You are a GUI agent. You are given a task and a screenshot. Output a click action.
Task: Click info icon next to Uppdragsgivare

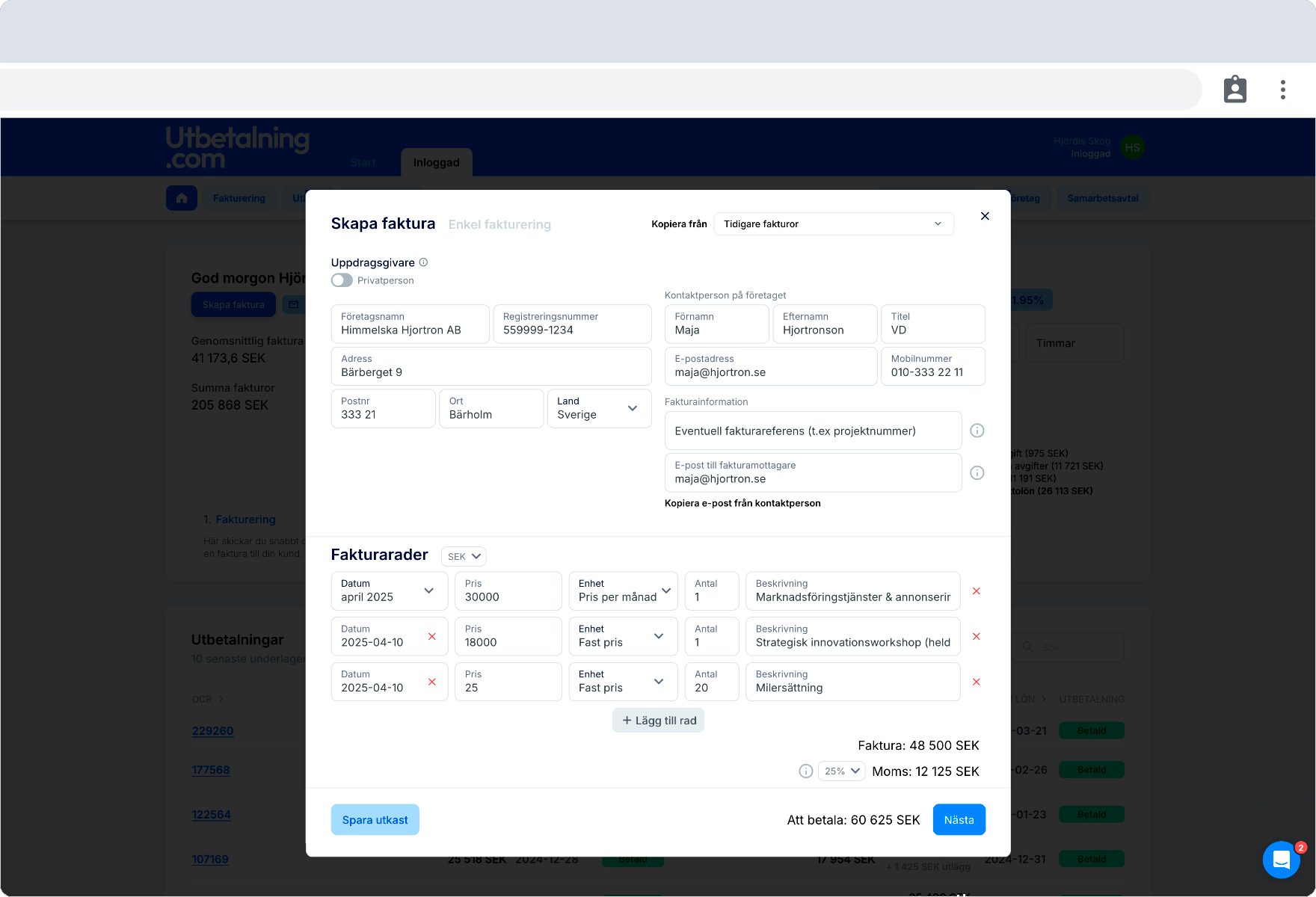click(423, 262)
